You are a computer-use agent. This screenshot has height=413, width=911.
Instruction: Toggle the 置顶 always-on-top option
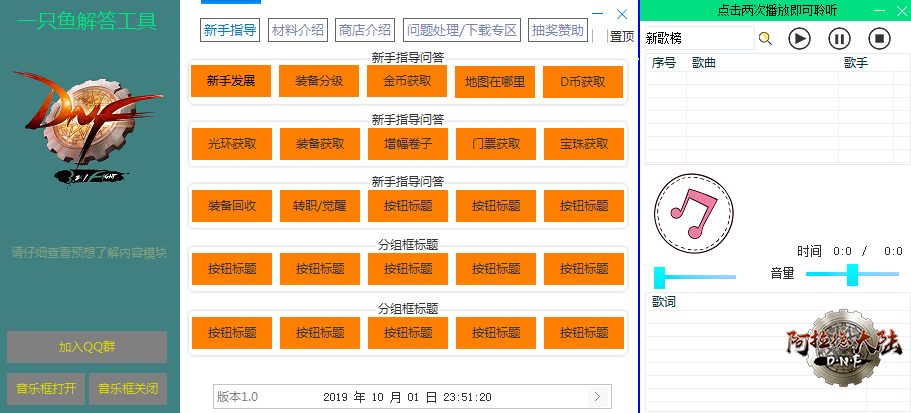pos(621,36)
